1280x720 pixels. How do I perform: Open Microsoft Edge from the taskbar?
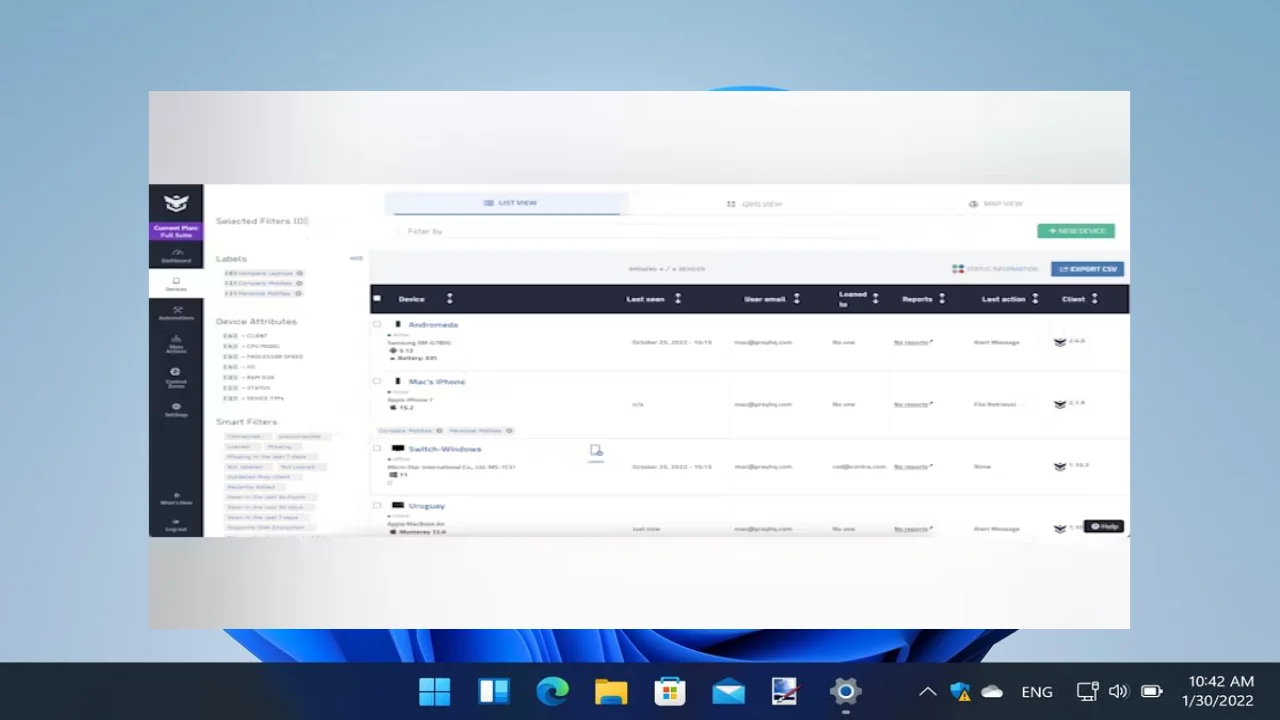[x=552, y=691]
